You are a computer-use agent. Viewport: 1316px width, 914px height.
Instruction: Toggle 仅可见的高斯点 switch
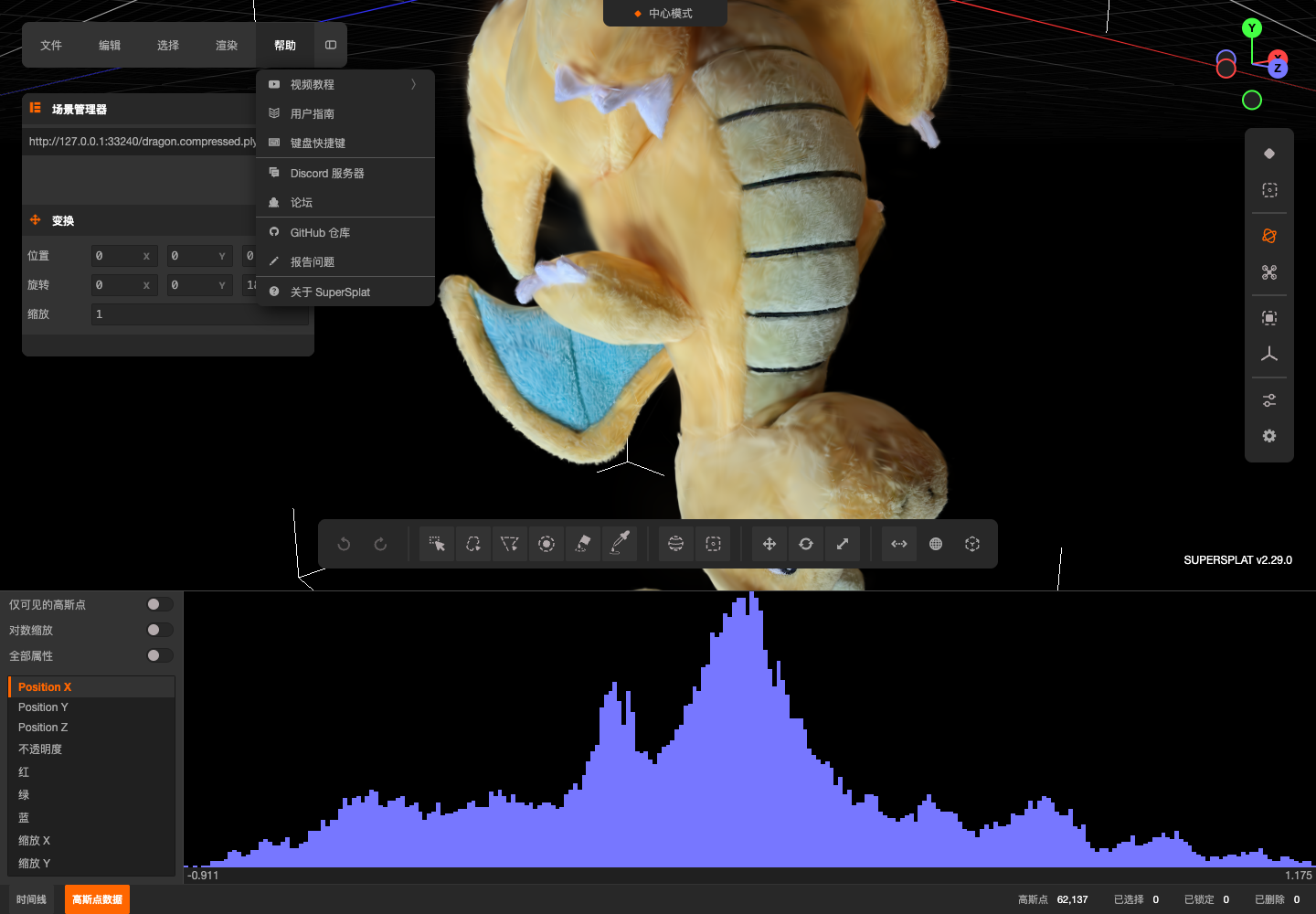pyautogui.click(x=160, y=604)
